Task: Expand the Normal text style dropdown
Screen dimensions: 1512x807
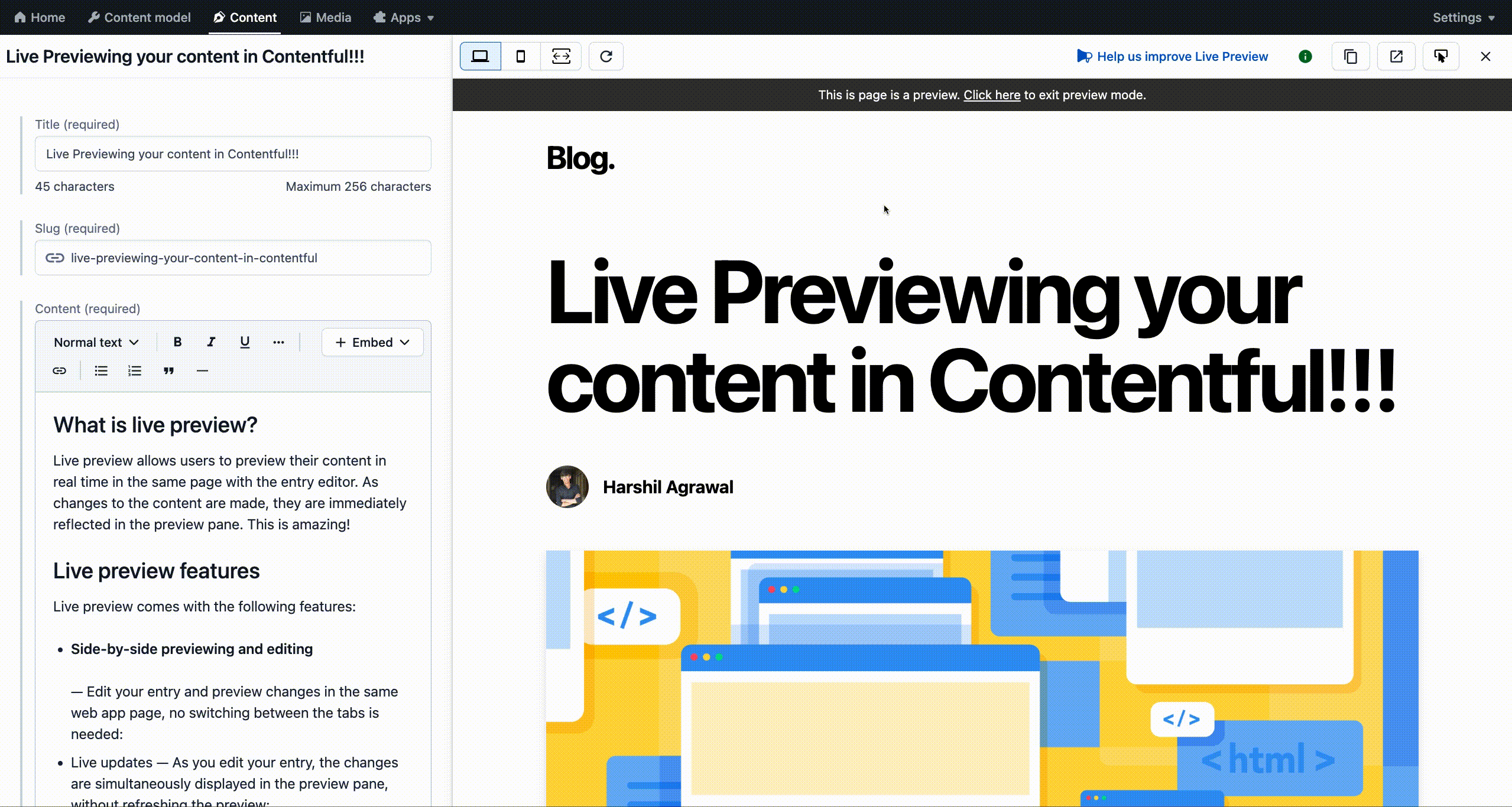Action: 94,342
